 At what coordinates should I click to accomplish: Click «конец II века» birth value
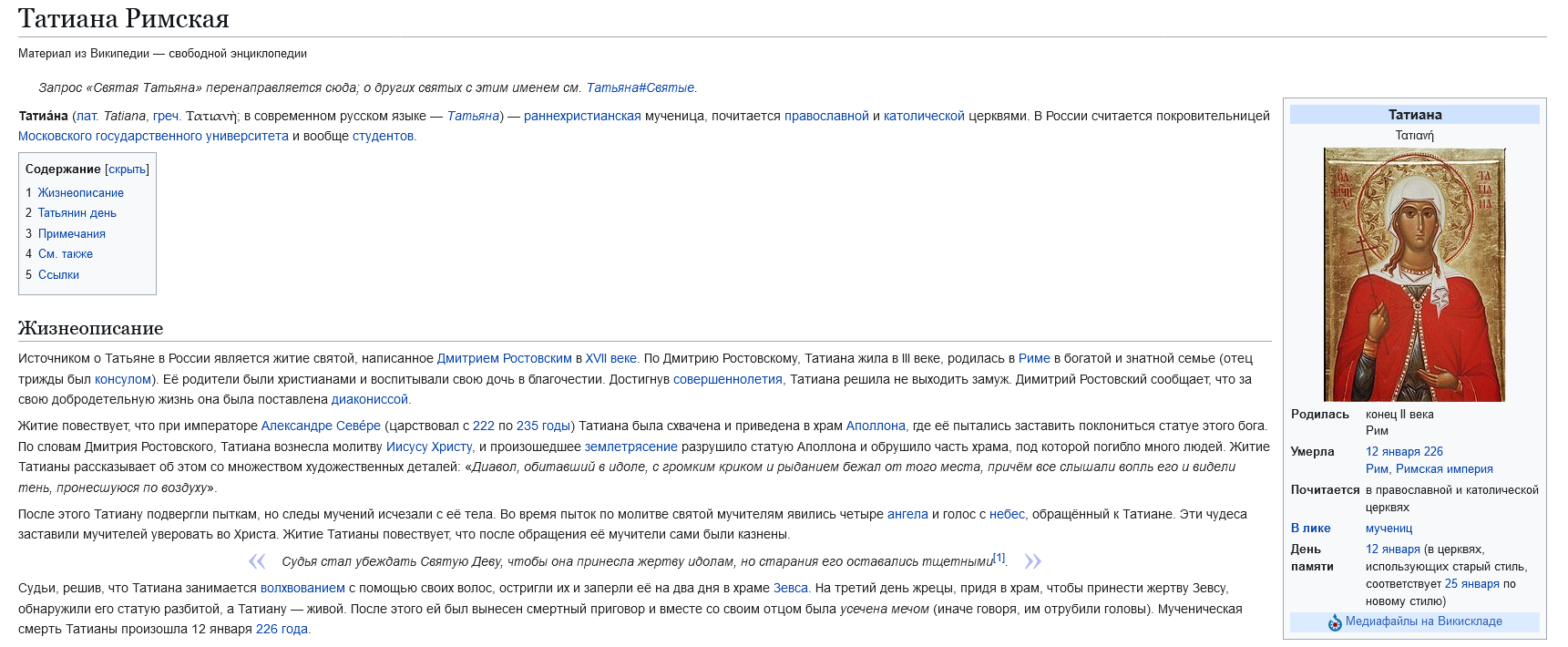[1399, 415]
